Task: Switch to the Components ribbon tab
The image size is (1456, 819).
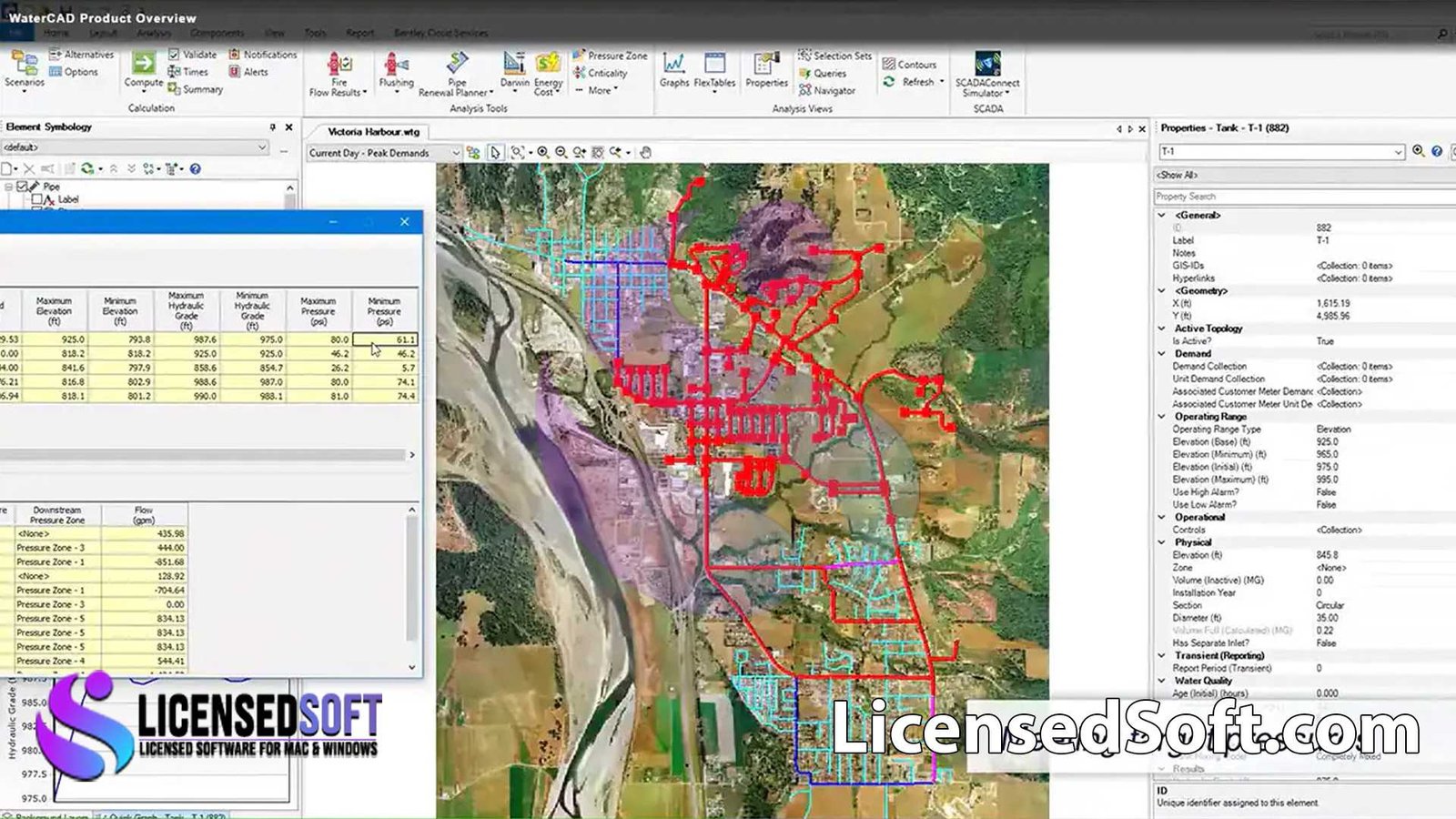Action: (217, 33)
